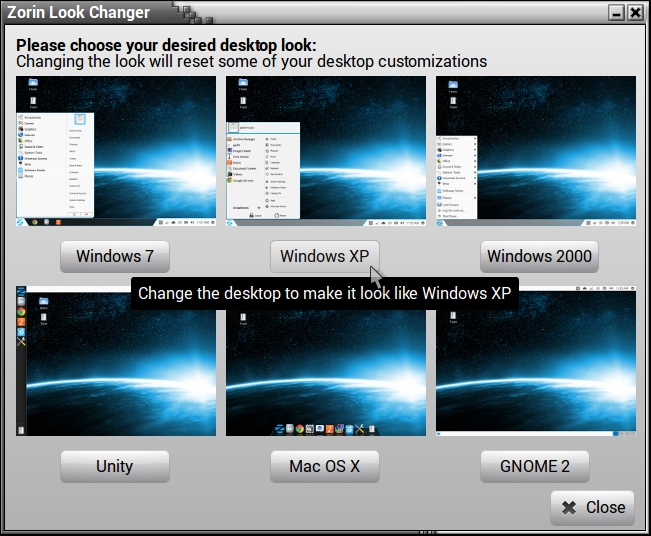
Task: Select the Unity layout preview thumbnail
Action: click(x=115, y=362)
